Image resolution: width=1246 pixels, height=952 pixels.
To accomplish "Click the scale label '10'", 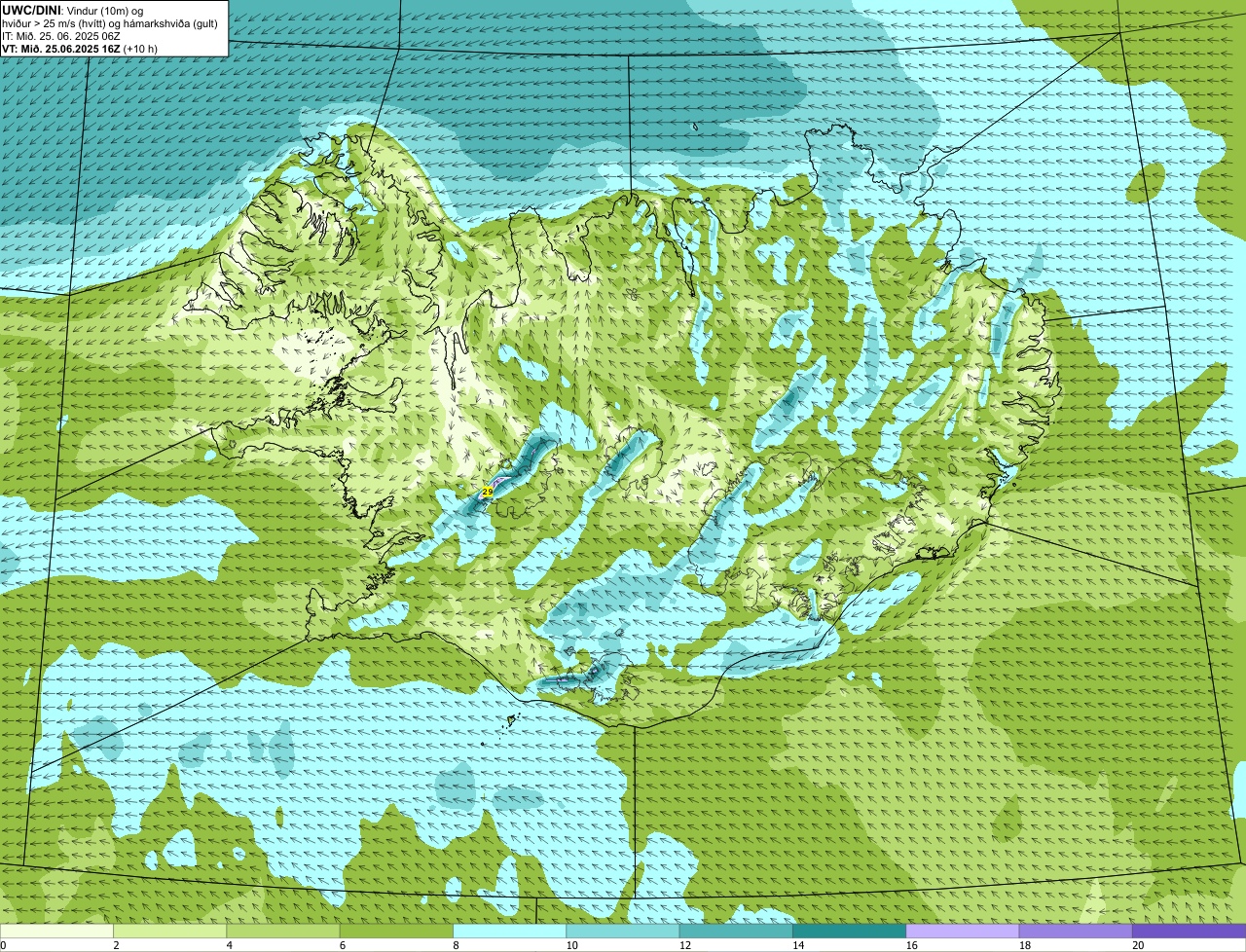I will coord(571,945).
